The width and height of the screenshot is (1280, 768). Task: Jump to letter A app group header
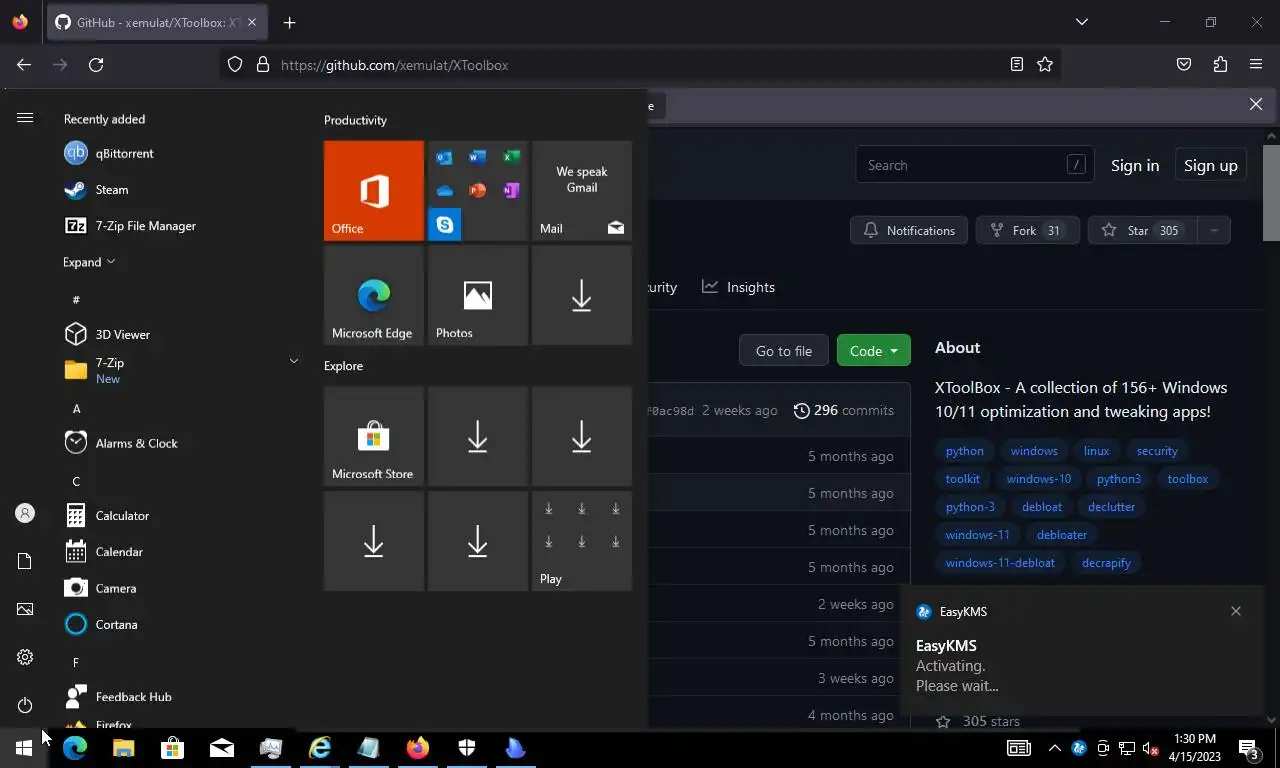point(76,408)
